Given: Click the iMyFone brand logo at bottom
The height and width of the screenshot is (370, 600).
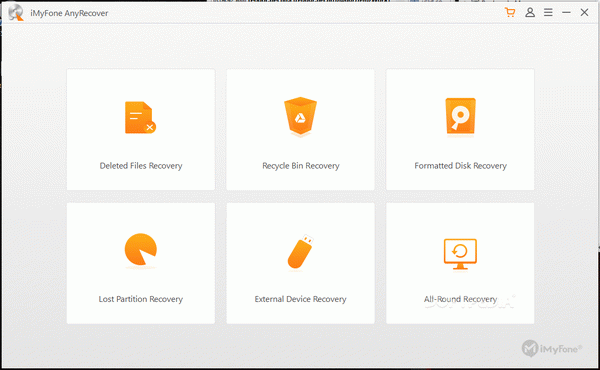Looking at the screenshot, I should coord(552,348).
